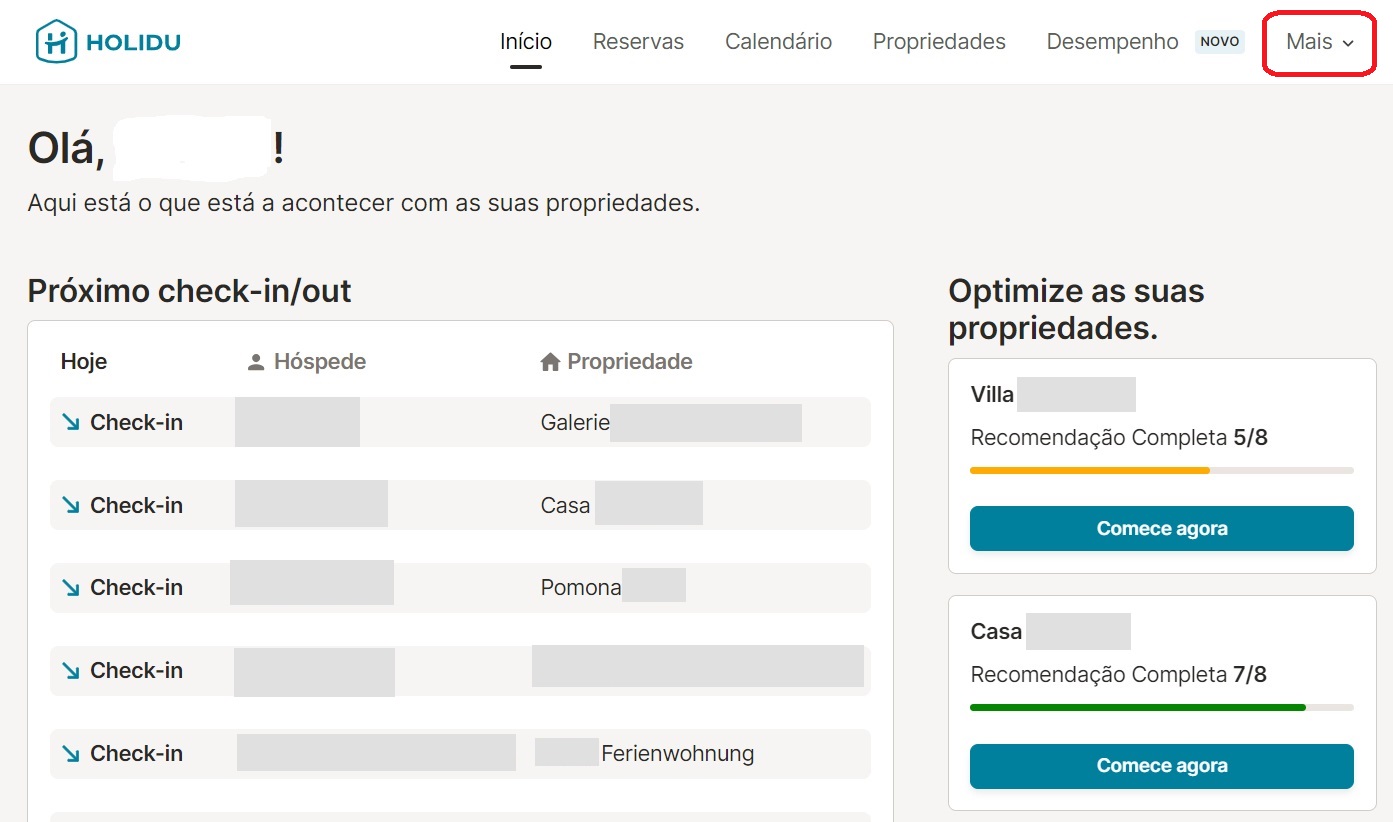Click the Galerie row check-in arrow icon
The height and width of the screenshot is (822, 1393).
point(71,422)
